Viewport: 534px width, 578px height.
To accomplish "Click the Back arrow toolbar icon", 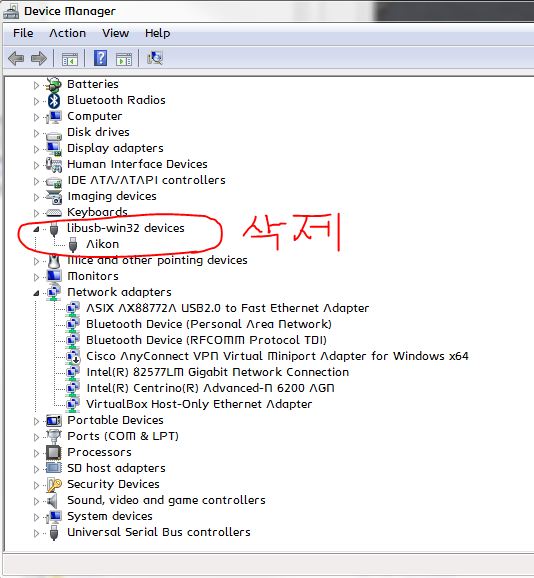I will pyautogui.click(x=16, y=58).
